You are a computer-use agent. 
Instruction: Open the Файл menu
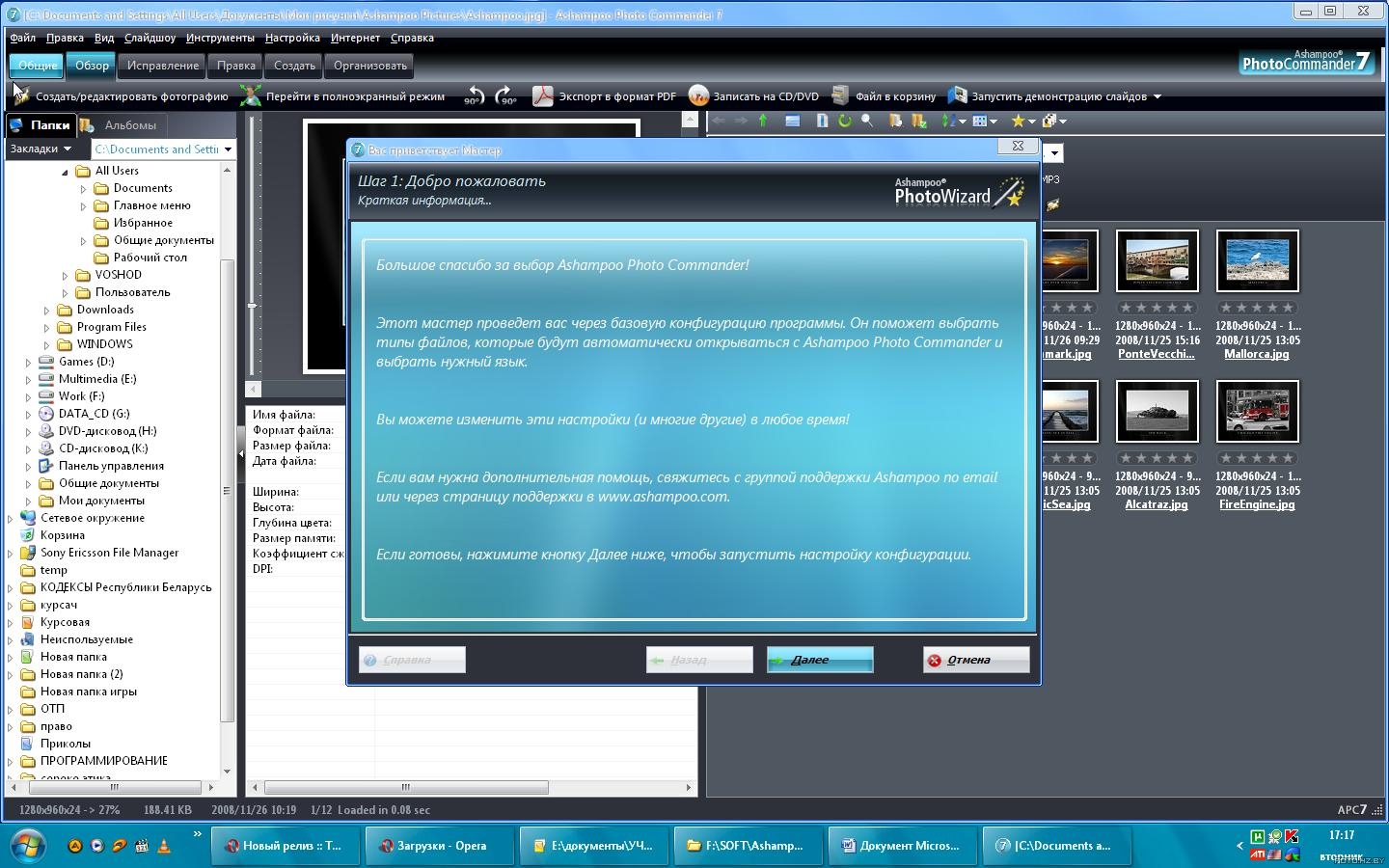[x=23, y=38]
